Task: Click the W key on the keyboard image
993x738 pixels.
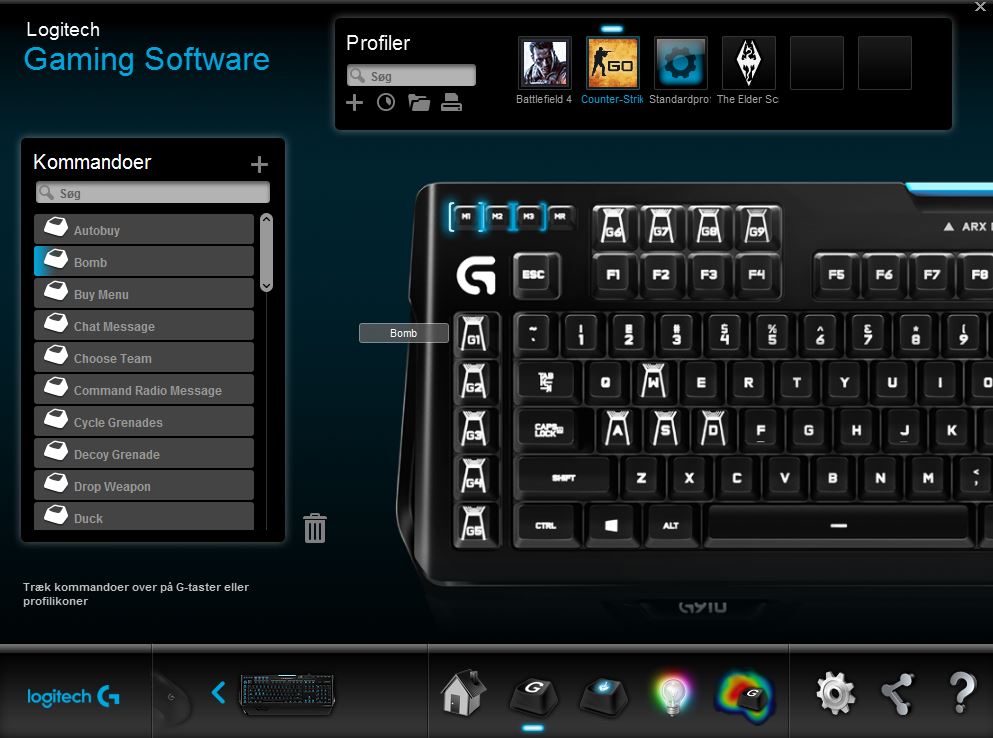Action: pos(654,381)
